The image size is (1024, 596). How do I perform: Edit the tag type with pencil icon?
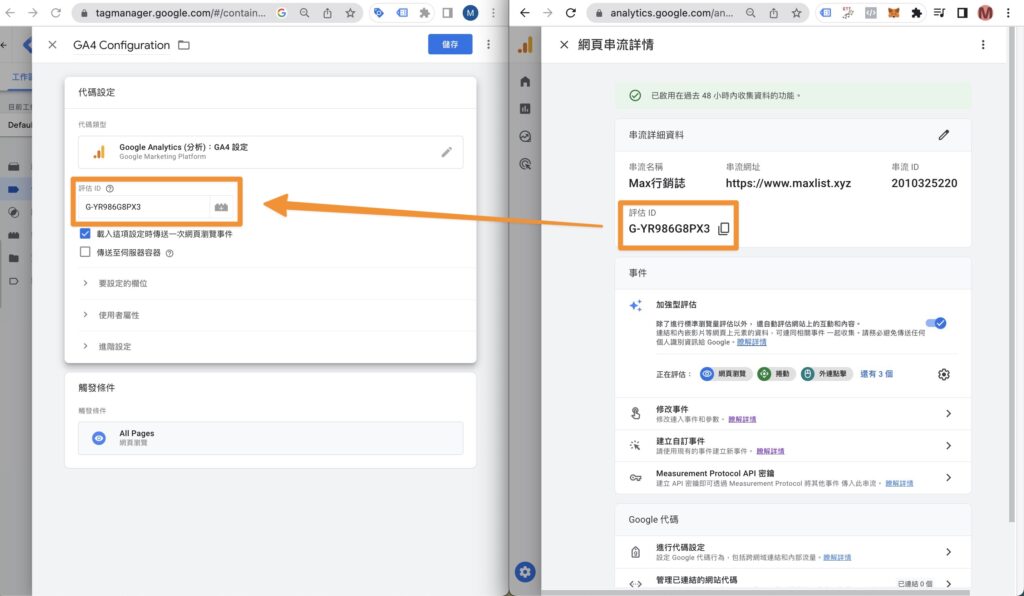click(x=447, y=152)
